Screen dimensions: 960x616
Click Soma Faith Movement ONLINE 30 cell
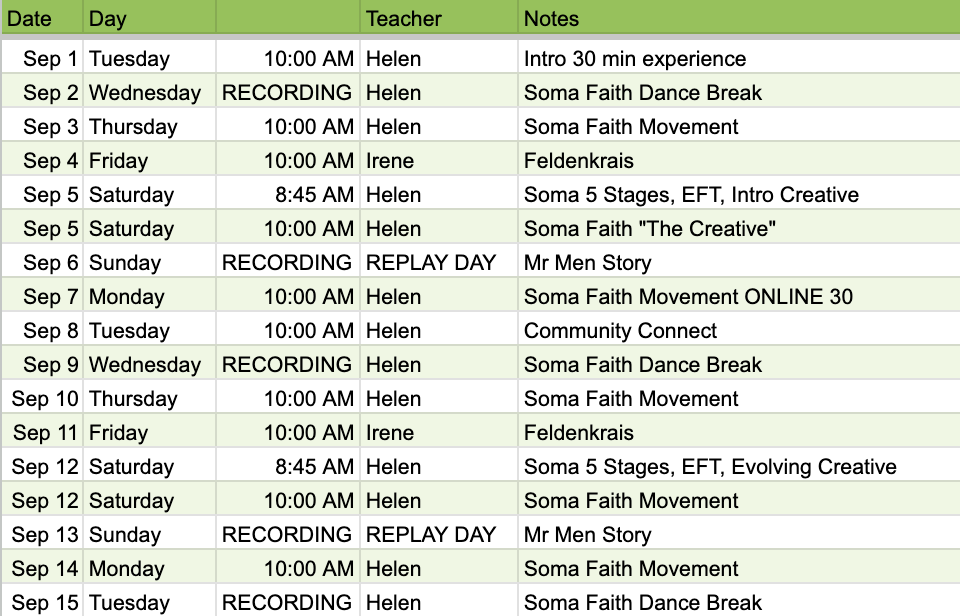pos(739,296)
